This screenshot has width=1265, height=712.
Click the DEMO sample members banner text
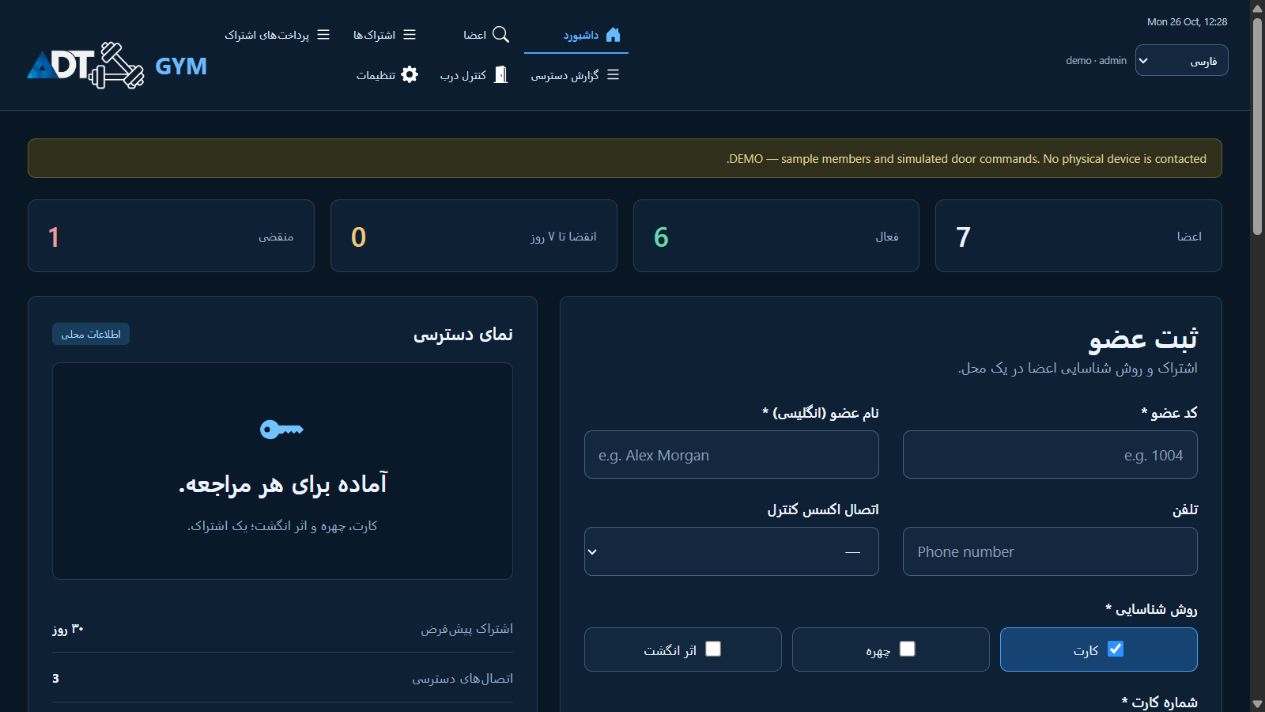click(x=966, y=159)
